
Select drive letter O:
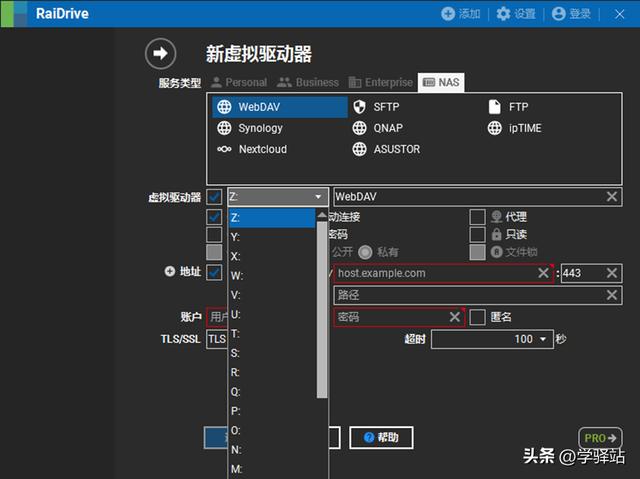pos(271,430)
